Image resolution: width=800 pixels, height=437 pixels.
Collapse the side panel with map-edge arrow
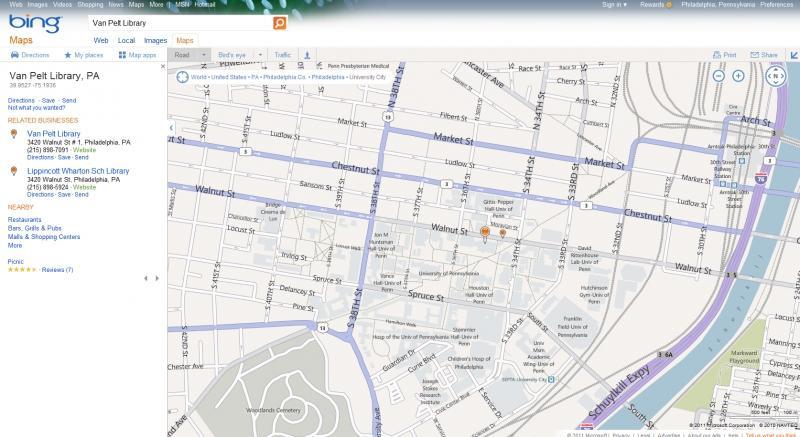pos(171,127)
